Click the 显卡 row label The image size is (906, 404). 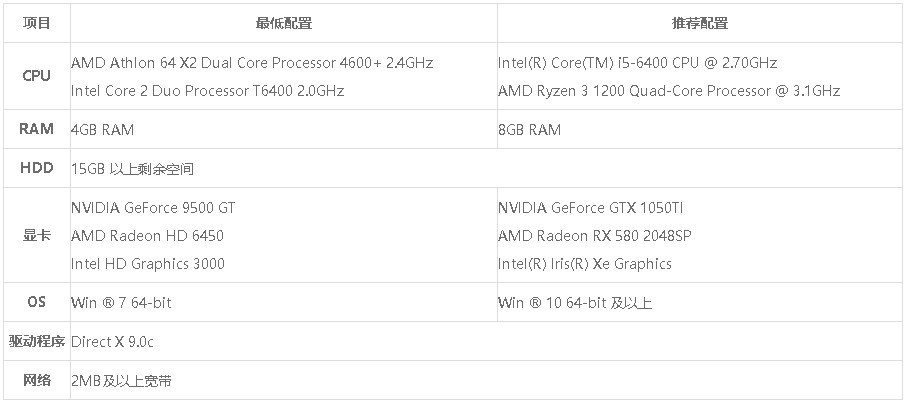[x=37, y=236]
